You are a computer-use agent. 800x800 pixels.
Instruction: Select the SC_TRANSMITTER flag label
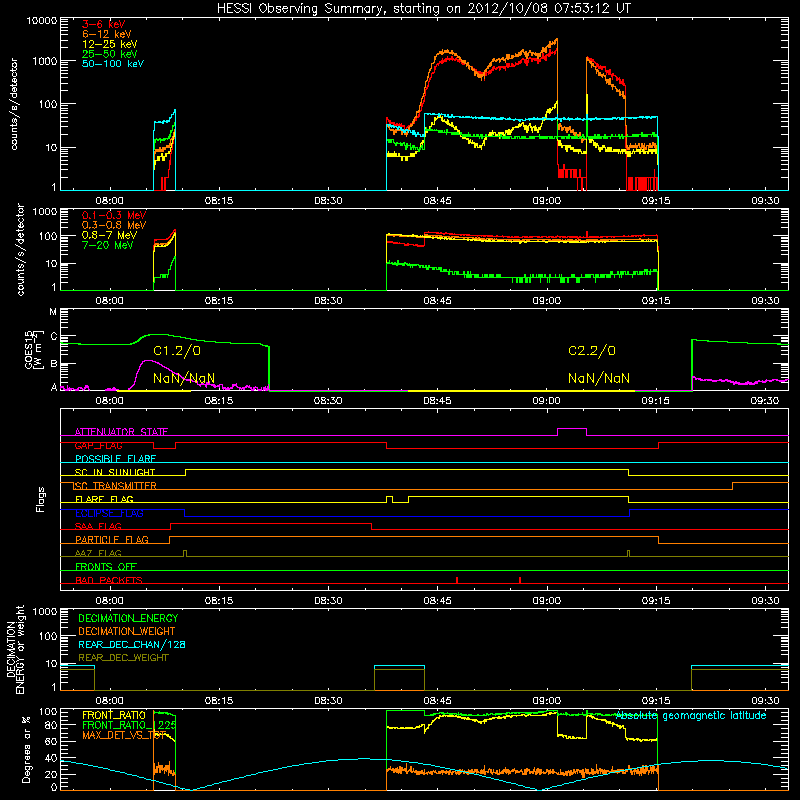[x=115, y=486]
